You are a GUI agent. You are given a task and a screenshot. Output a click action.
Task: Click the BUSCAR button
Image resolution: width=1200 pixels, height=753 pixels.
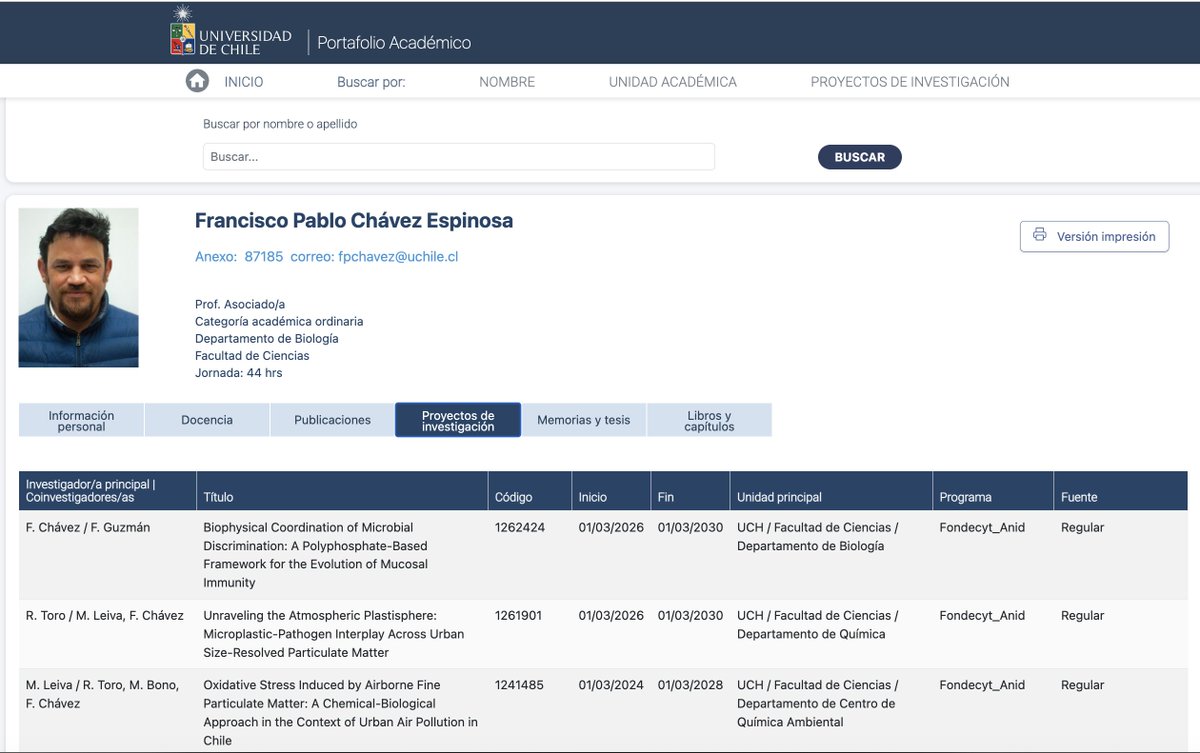coord(860,157)
